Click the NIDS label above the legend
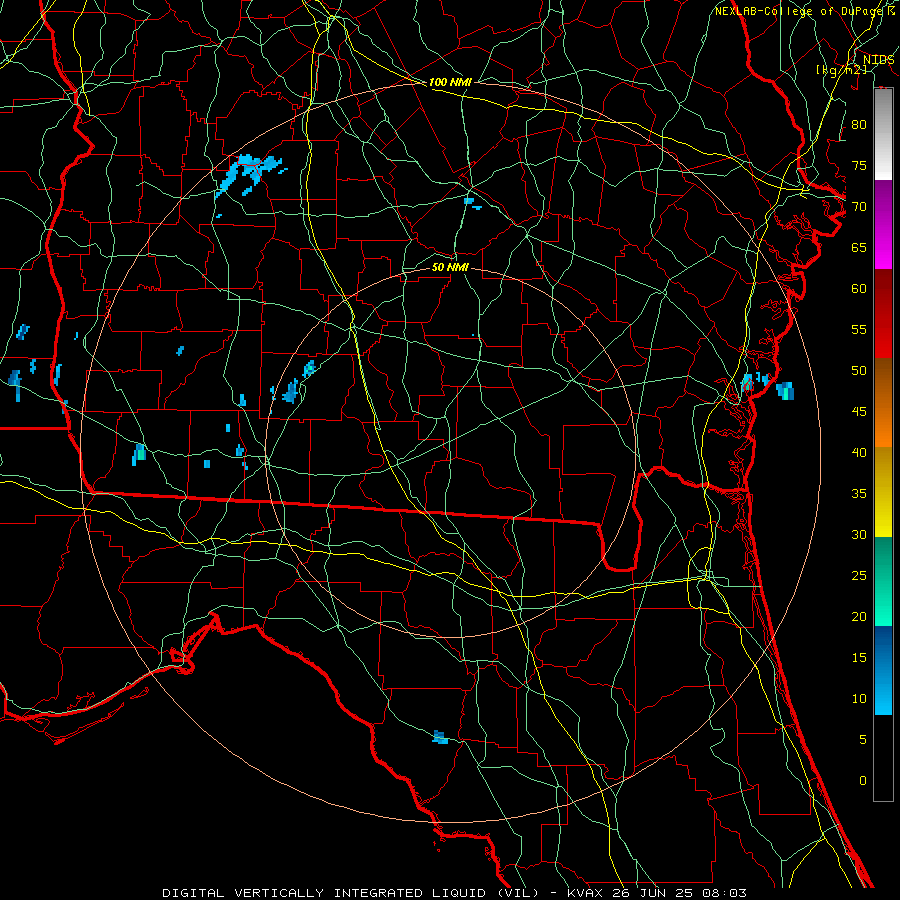This screenshot has width=900, height=900. pos(878,60)
